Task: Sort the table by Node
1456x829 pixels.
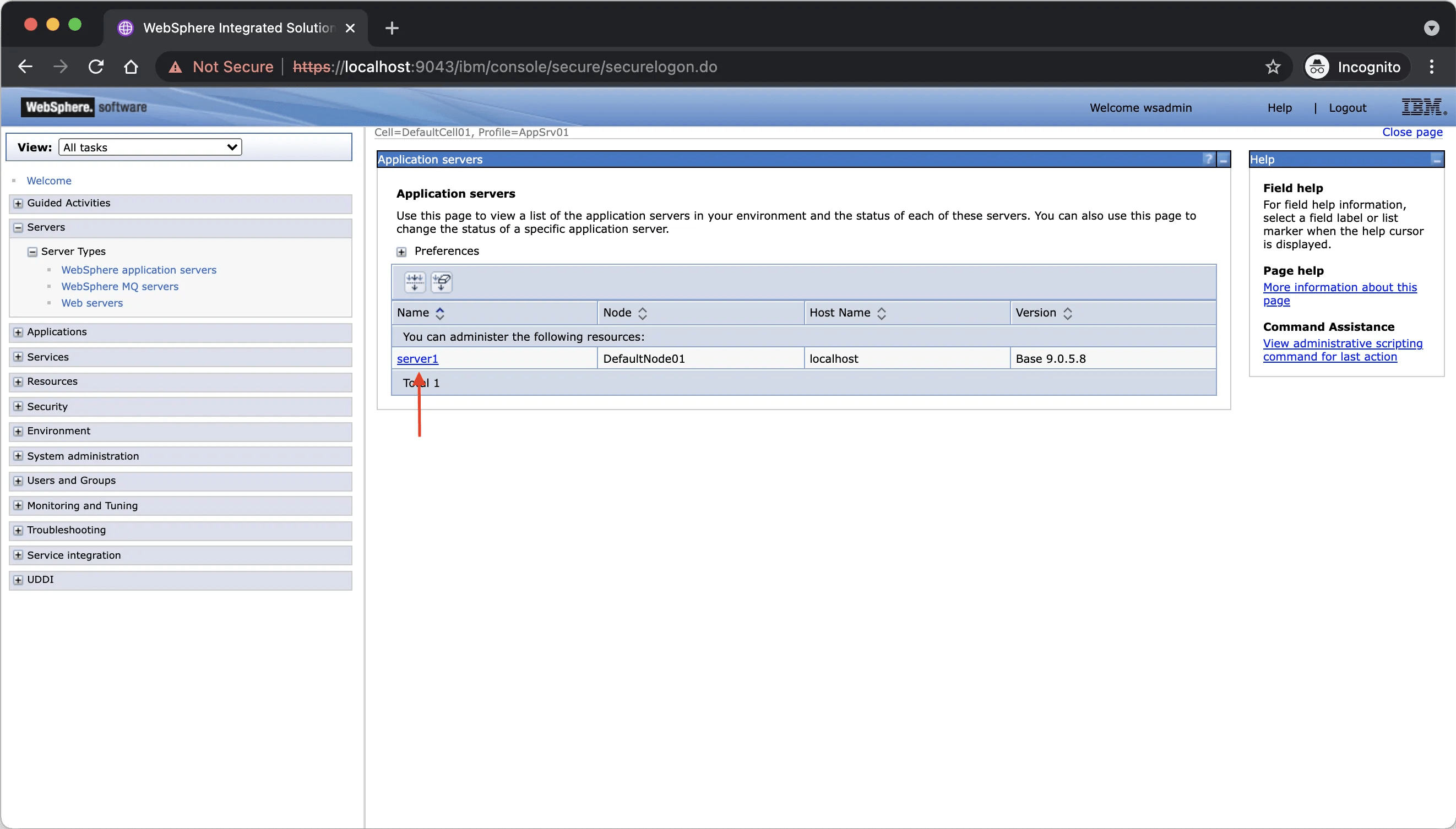Action: [642, 313]
